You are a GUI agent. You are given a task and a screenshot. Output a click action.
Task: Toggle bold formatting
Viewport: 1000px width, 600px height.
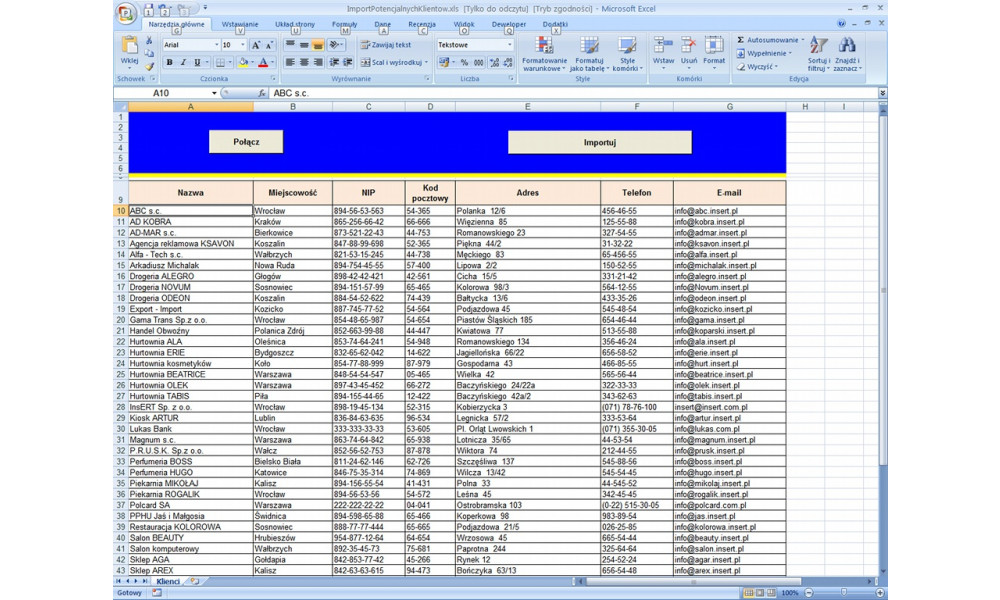pos(169,62)
